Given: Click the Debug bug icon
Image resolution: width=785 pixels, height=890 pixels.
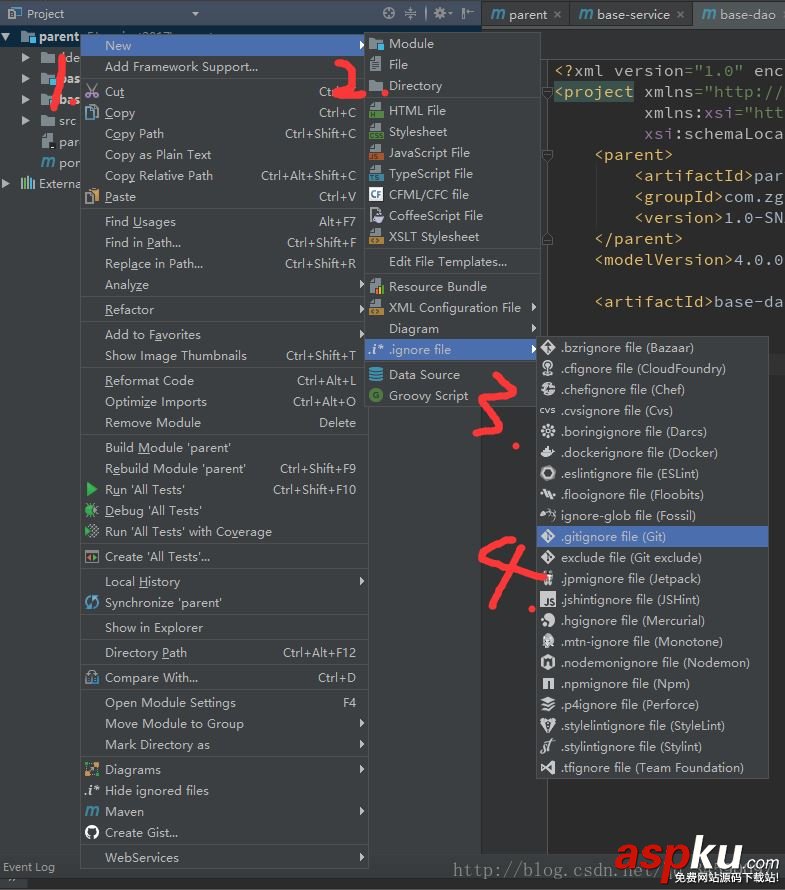Looking at the screenshot, I should tap(92, 510).
